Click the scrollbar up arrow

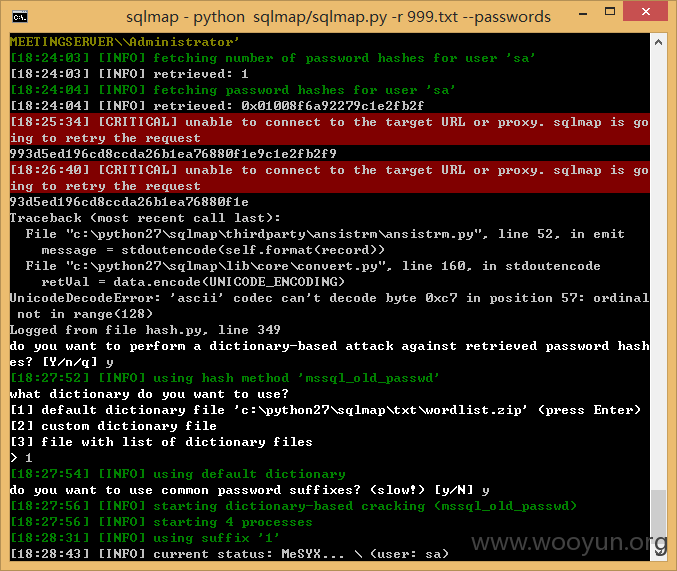click(658, 42)
